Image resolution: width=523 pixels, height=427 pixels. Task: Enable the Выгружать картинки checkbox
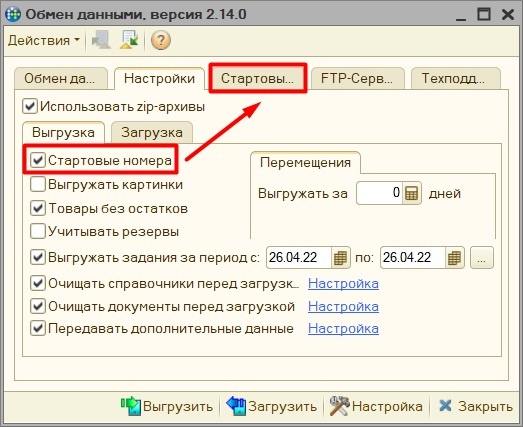click(38, 184)
